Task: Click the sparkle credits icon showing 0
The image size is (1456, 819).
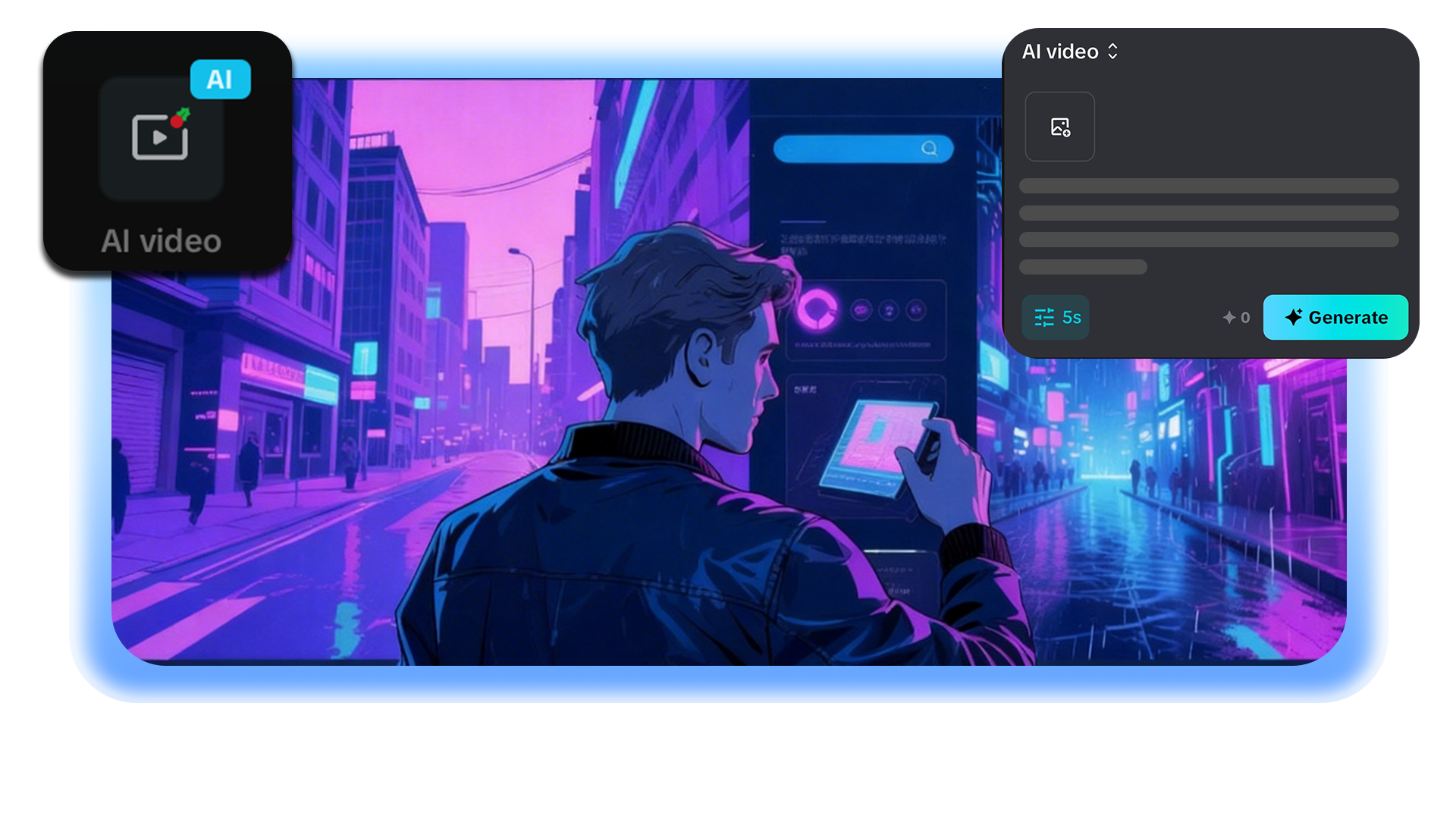Action: tap(1229, 318)
